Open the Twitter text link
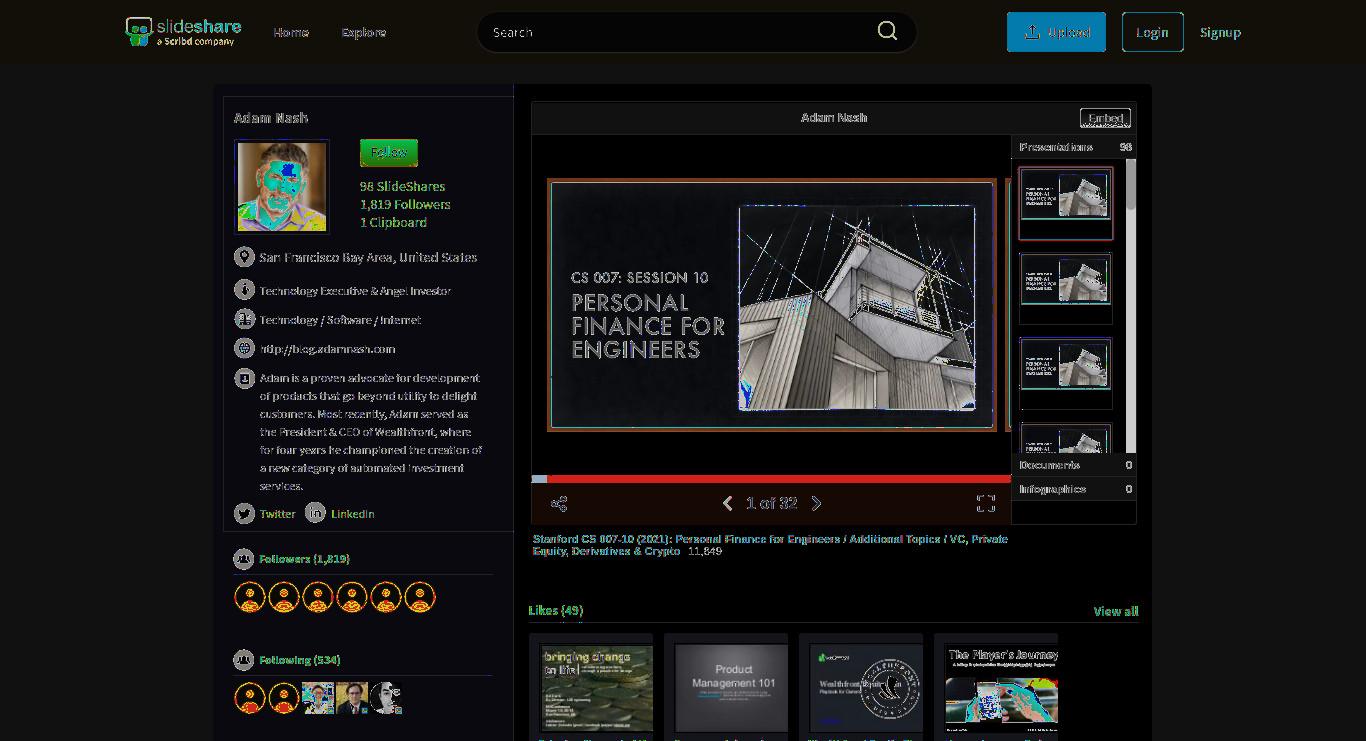This screenshot has width=1366, height=741. point(277,514)
